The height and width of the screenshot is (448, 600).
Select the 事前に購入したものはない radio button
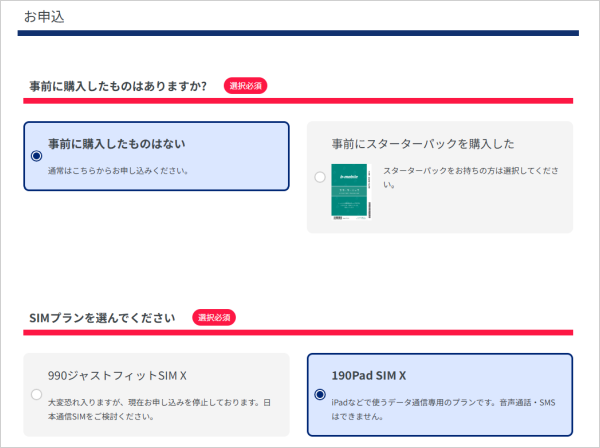36,156
